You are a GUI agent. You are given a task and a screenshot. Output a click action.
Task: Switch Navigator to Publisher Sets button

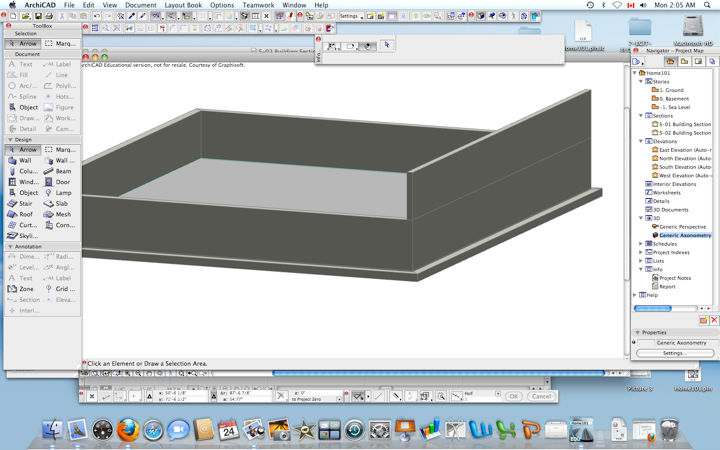(712, 61)
